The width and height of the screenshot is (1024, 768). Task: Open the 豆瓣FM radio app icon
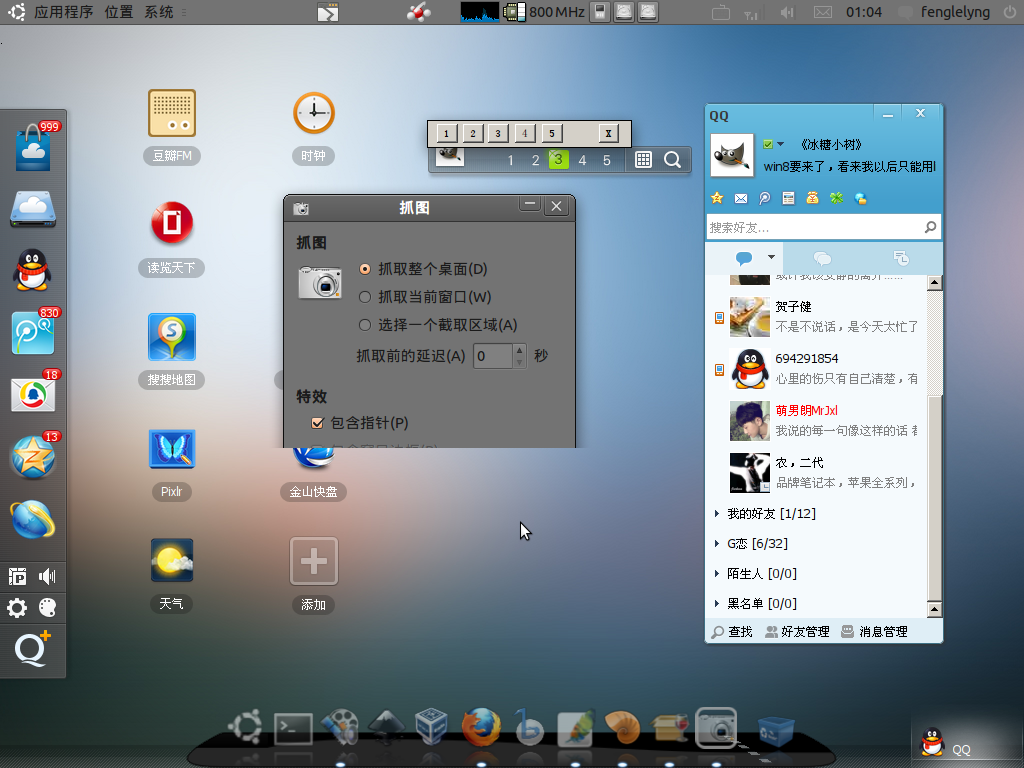click(x=172, y=113)
